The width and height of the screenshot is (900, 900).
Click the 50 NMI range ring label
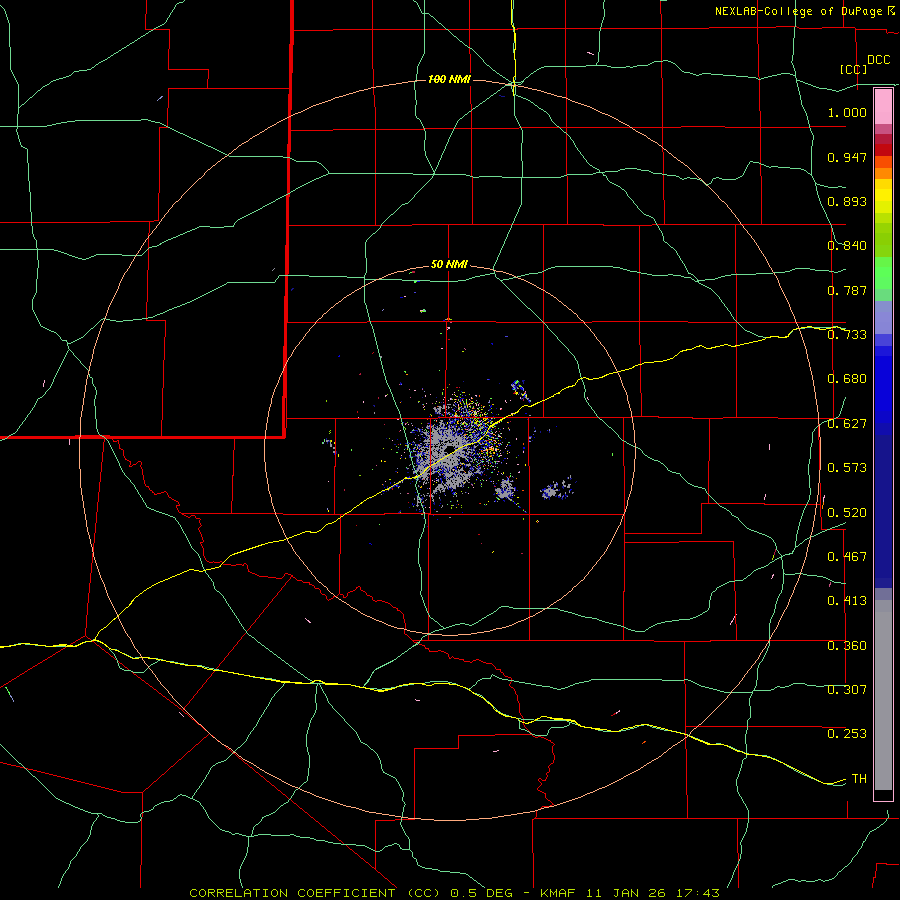point(449,265)
